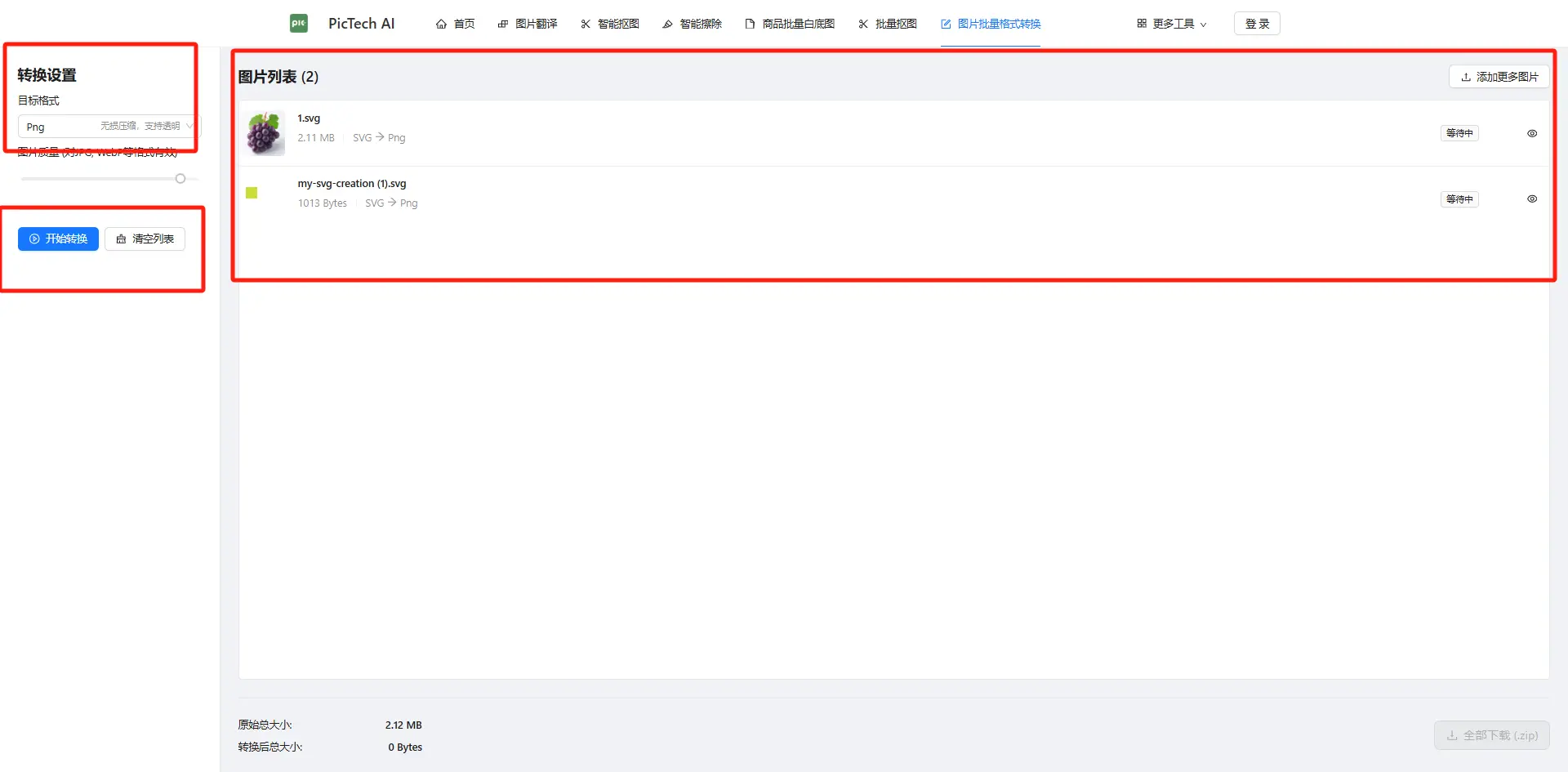Click the 添加更多图片 upload icon
Viewport: 1568px width, 772px height.
point(1466,76)
